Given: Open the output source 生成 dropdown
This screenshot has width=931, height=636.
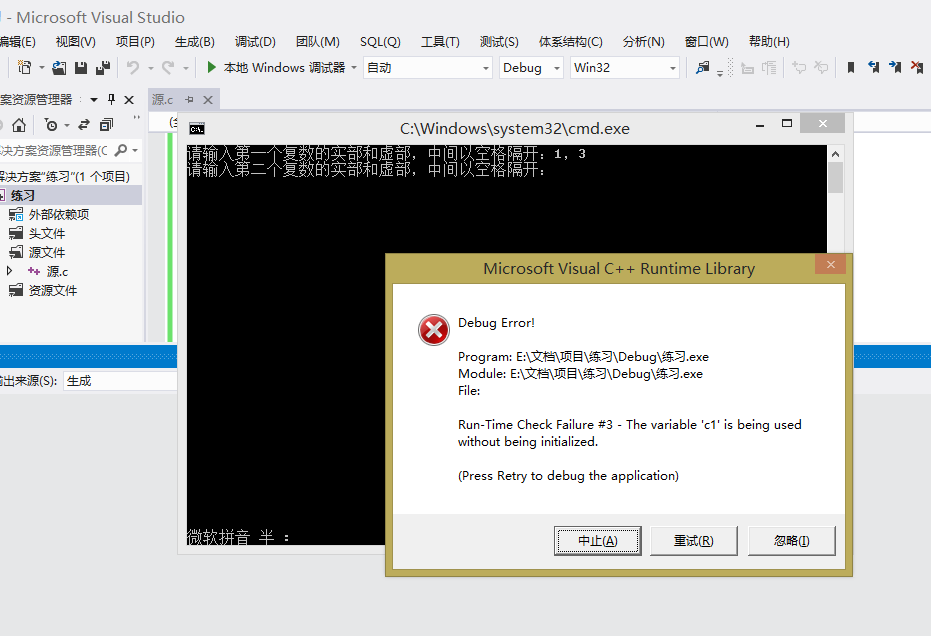Looking at the screenshot, I should 120,381.
